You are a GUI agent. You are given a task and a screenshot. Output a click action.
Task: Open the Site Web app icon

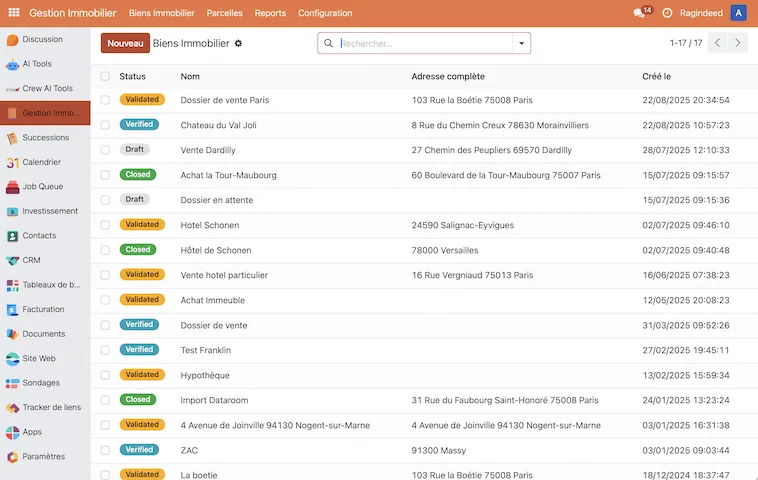point(13,359)
